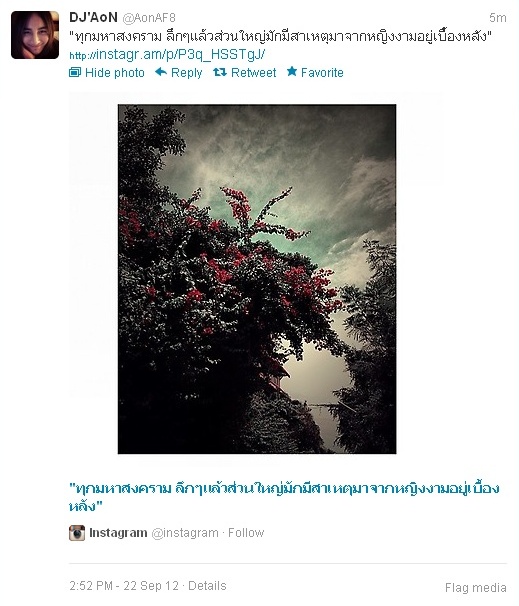Follow the @instagram account
Viewport: 519px width, 606px height.
(x=246, y=533)
